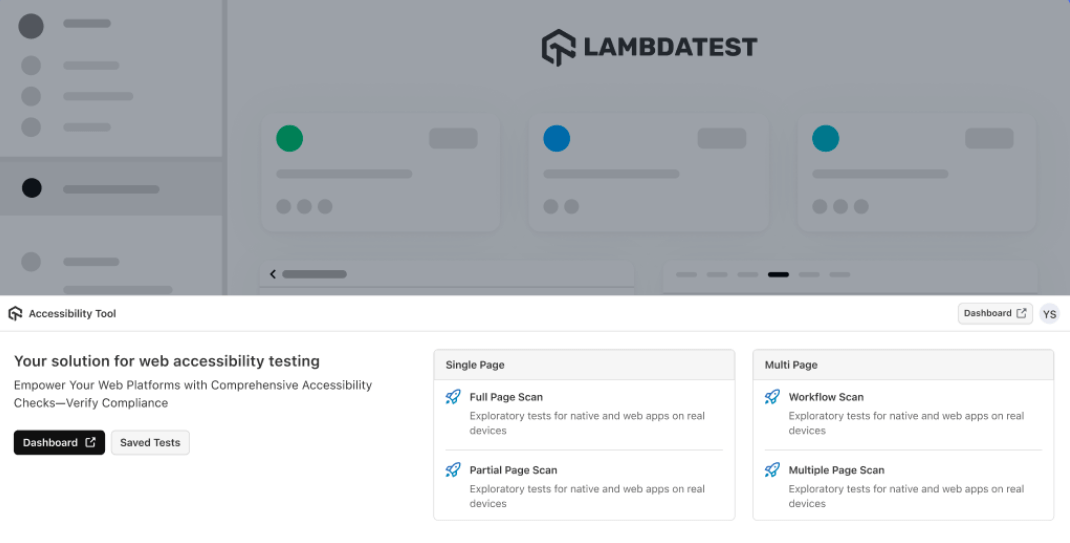The height and width of the screenshot is (543, 1070).
Task: Click the "Empower Your Web Platforms" description text
Action: 193,394
